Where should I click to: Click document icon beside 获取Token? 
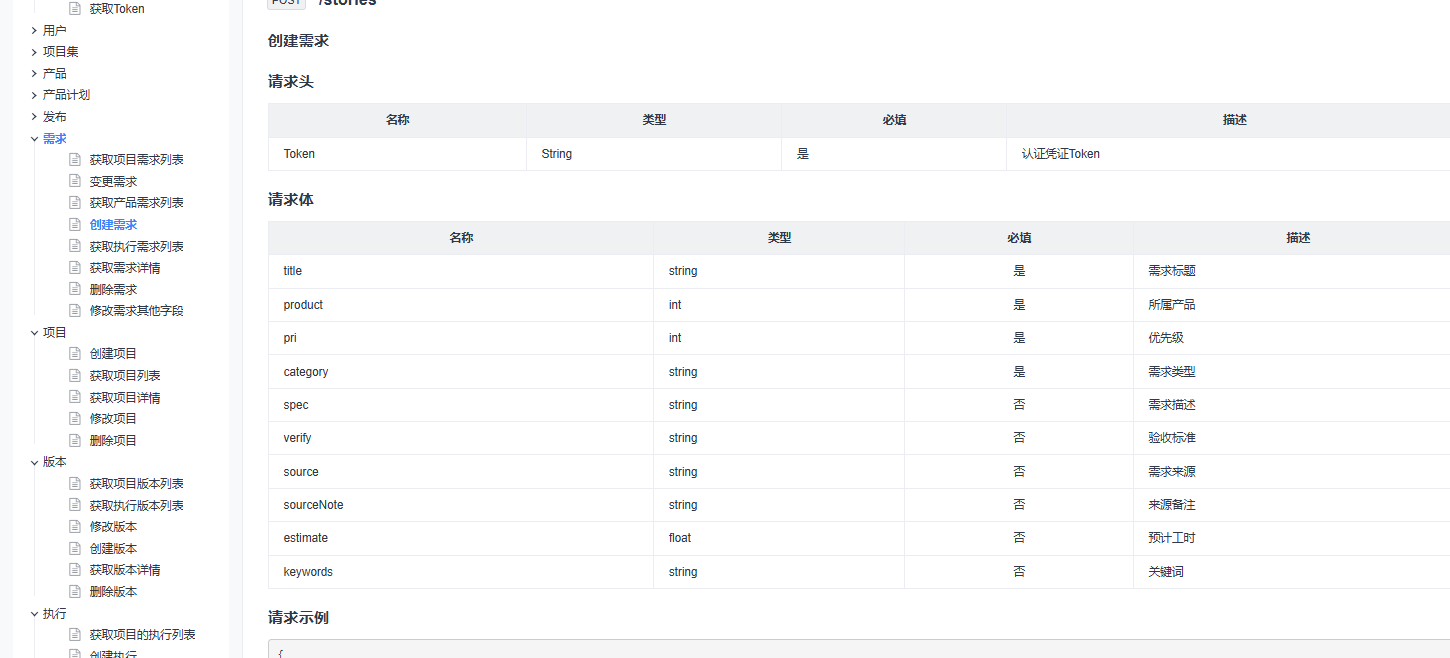74,9
